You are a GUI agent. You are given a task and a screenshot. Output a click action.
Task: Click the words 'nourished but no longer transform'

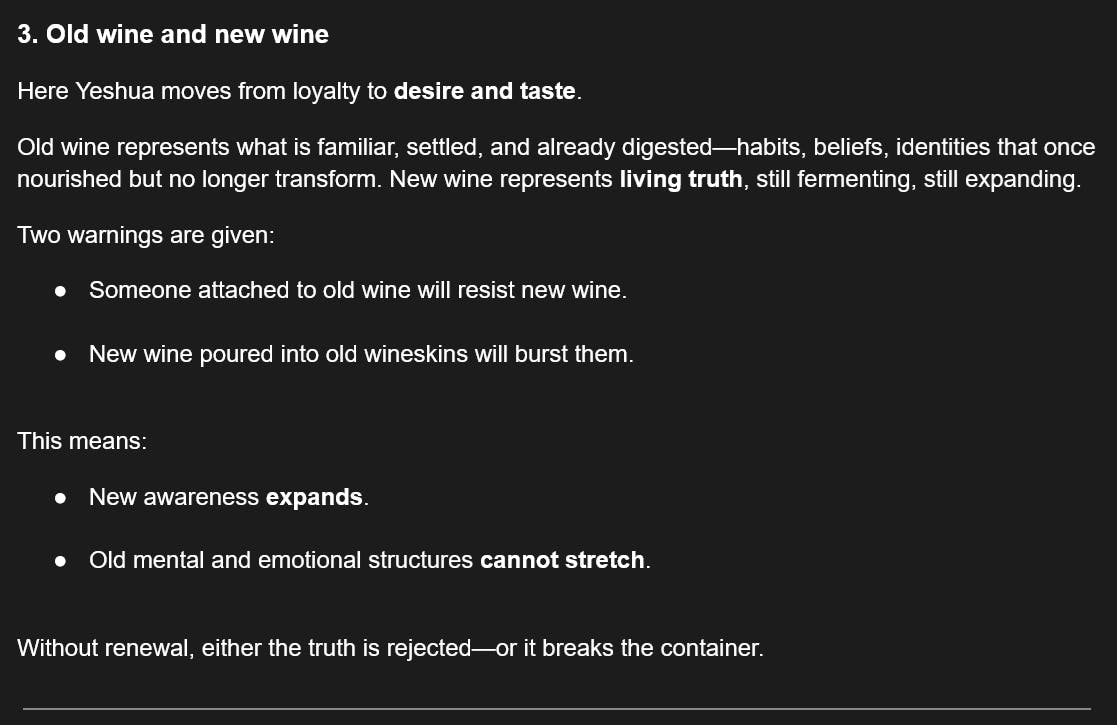pyautogui.click(x=199, y=179)
